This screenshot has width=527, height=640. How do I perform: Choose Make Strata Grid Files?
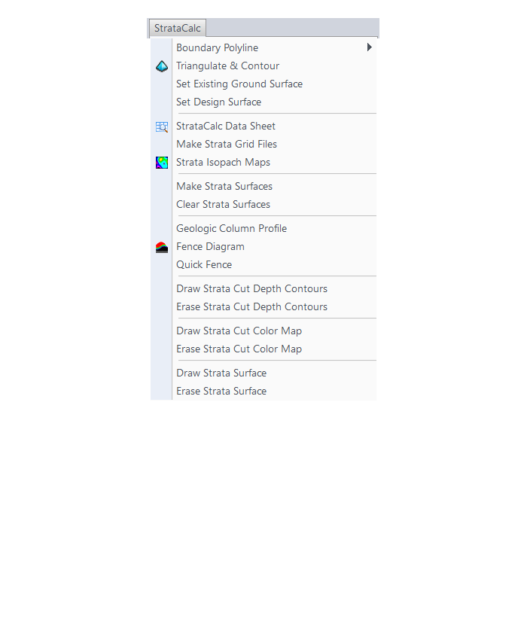[x=263, y=144]
